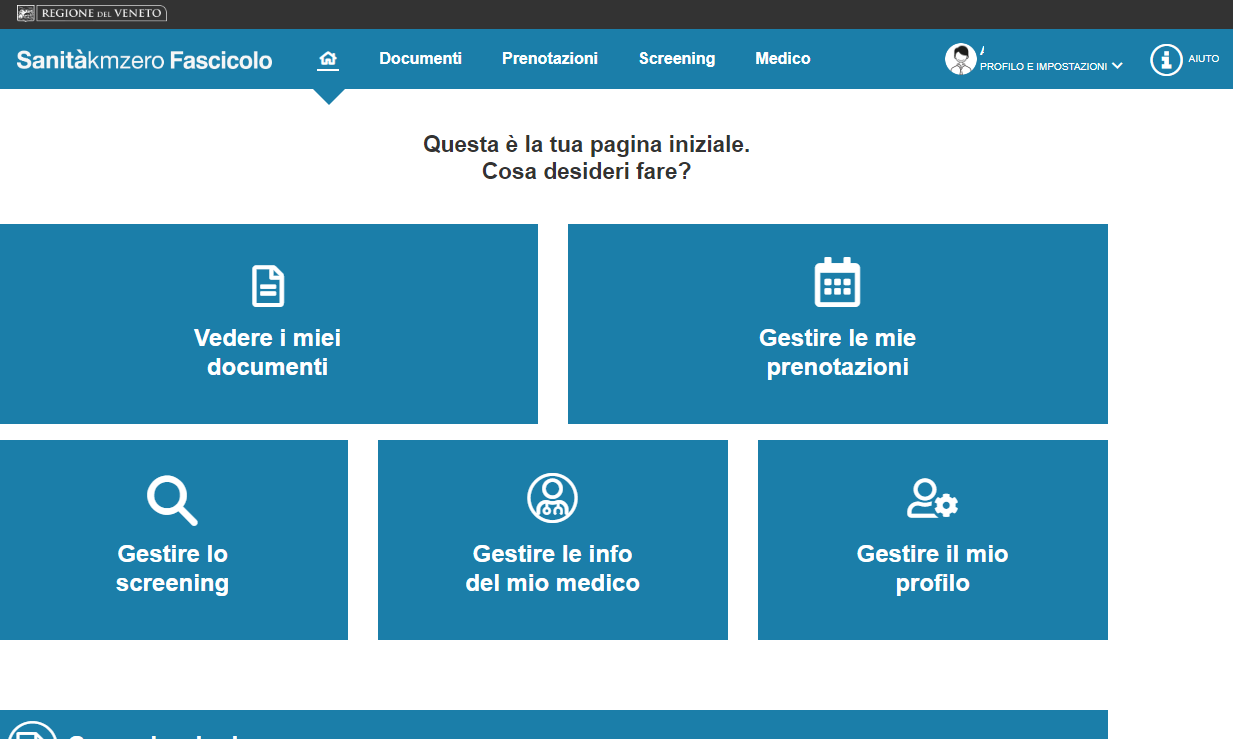
Task: Click the AIUTO help label
Action: click(x=1204, y=59)
